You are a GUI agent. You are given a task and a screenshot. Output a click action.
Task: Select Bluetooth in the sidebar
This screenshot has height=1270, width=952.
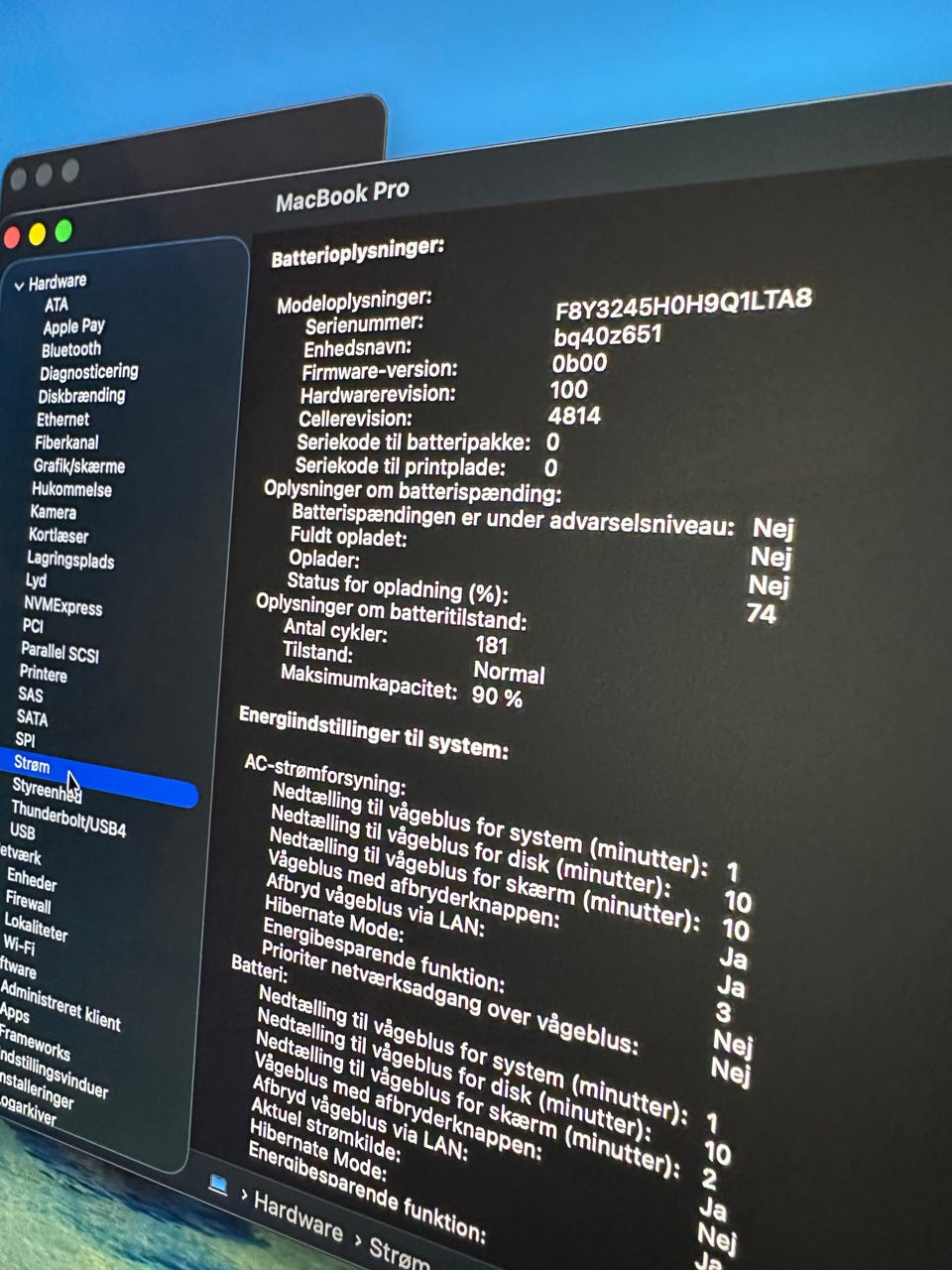point(70,349)
